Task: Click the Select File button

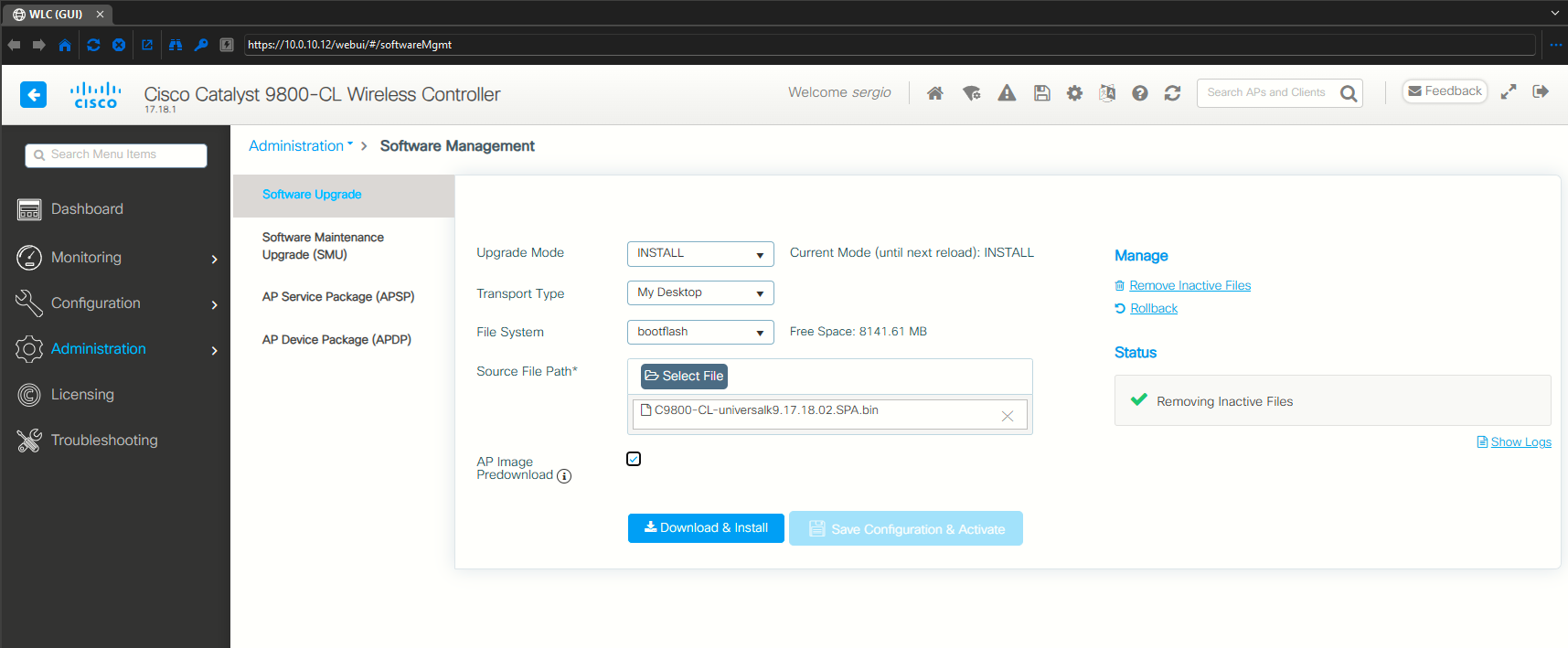Action: tap(684, 377)
